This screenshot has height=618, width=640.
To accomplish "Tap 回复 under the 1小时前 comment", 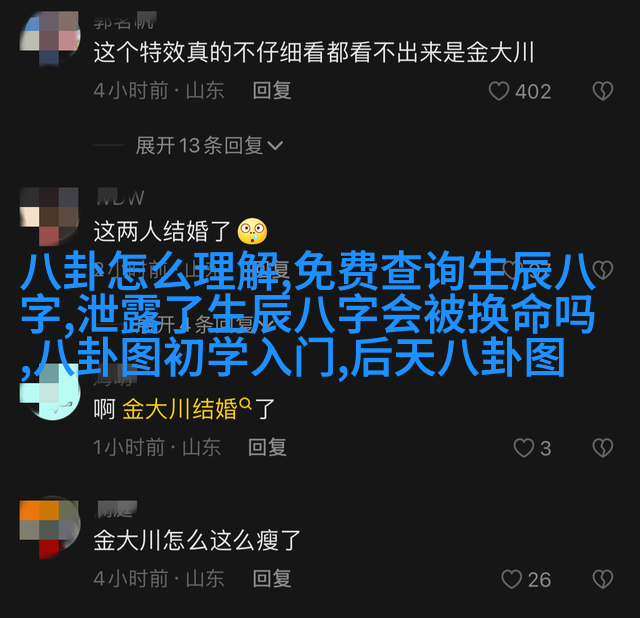I will [267, 447].
